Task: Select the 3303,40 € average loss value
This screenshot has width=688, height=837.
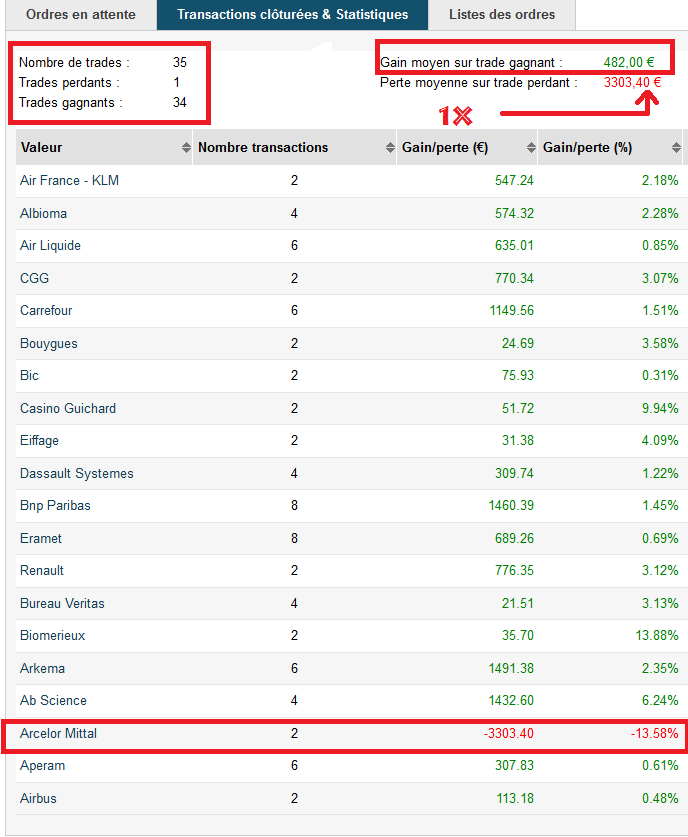Action: click(x=632, y=83)
